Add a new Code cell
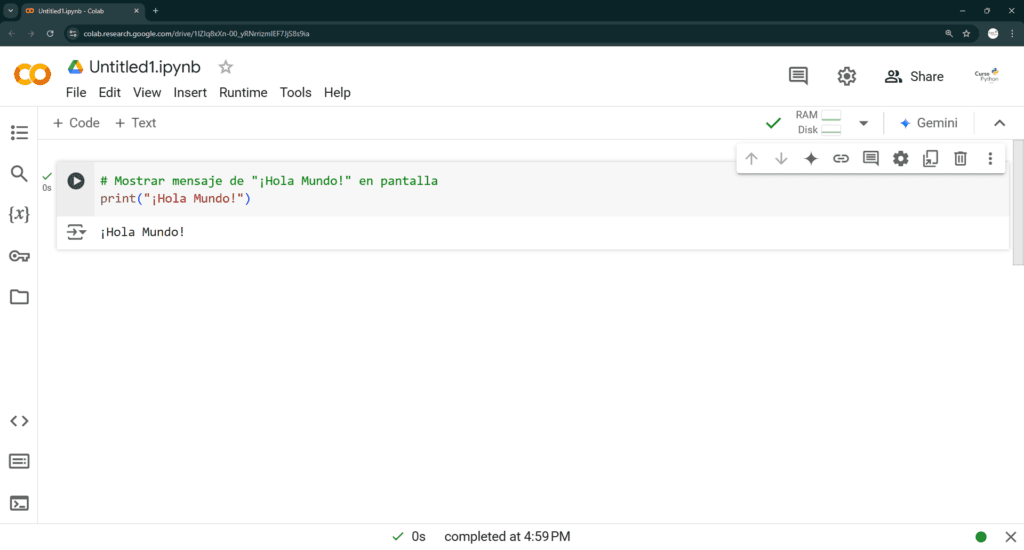The height and width of the screenshot is (550, 1024). pos(76,123)
